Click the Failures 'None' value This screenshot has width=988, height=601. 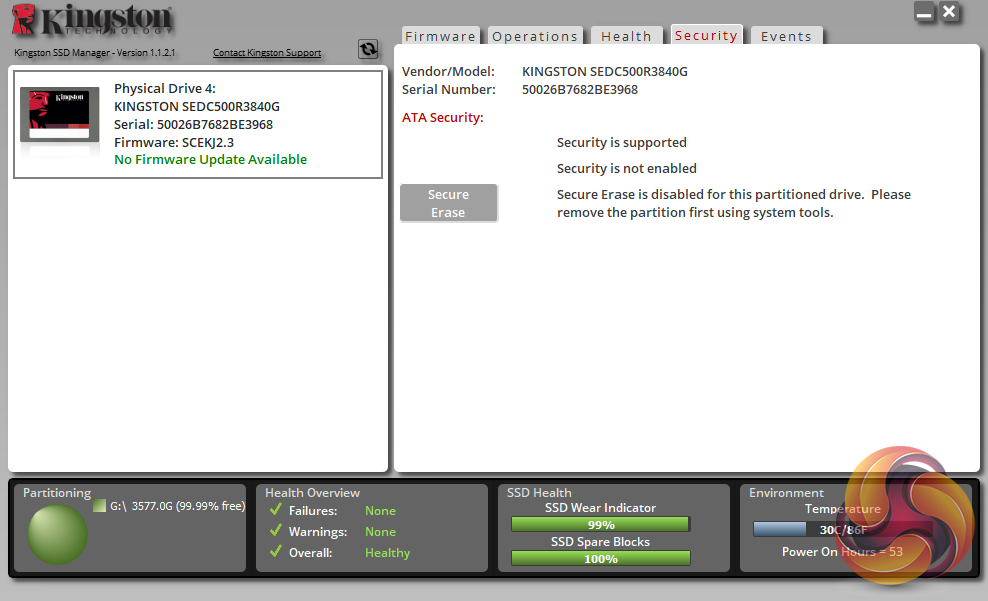381,510
